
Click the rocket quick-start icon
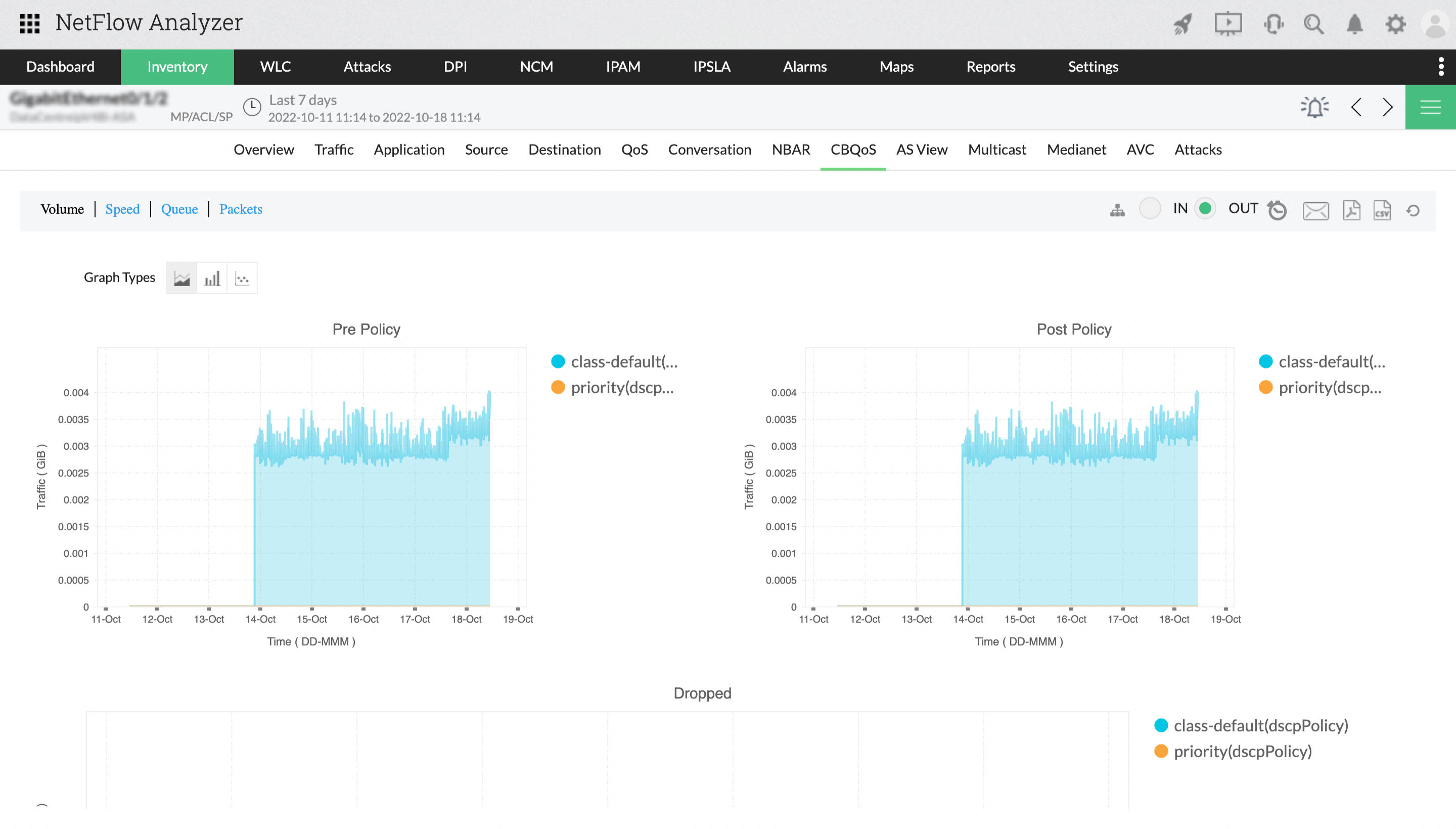[x=1182, y=24]
